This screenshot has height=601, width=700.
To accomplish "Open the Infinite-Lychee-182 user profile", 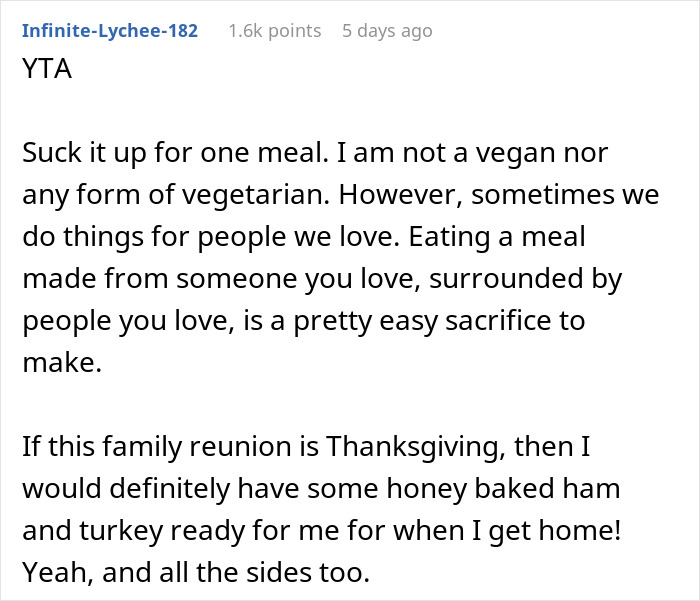I will 109,30.
